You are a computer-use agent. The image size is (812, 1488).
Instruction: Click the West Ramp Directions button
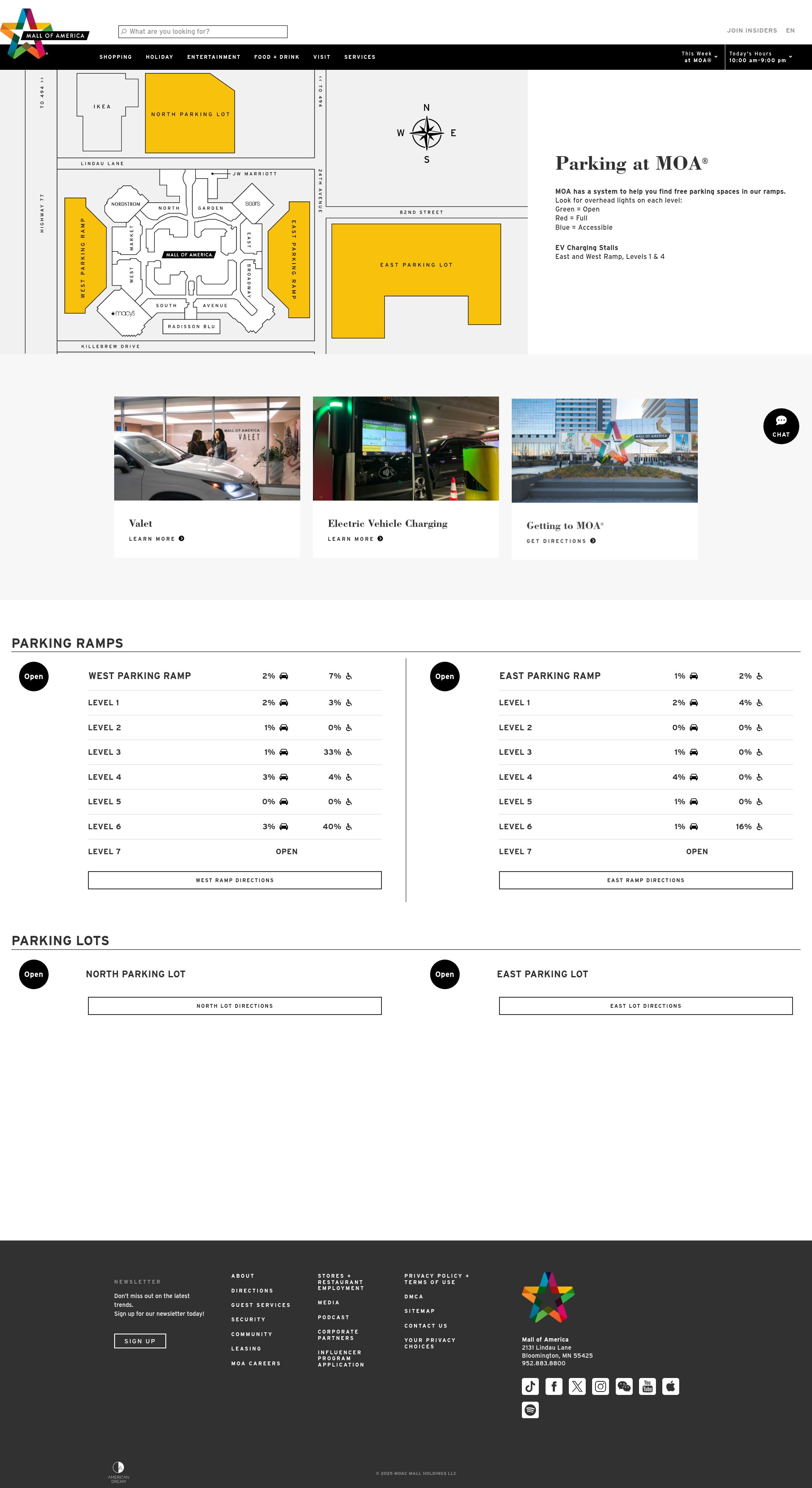(x=234, y=880)
